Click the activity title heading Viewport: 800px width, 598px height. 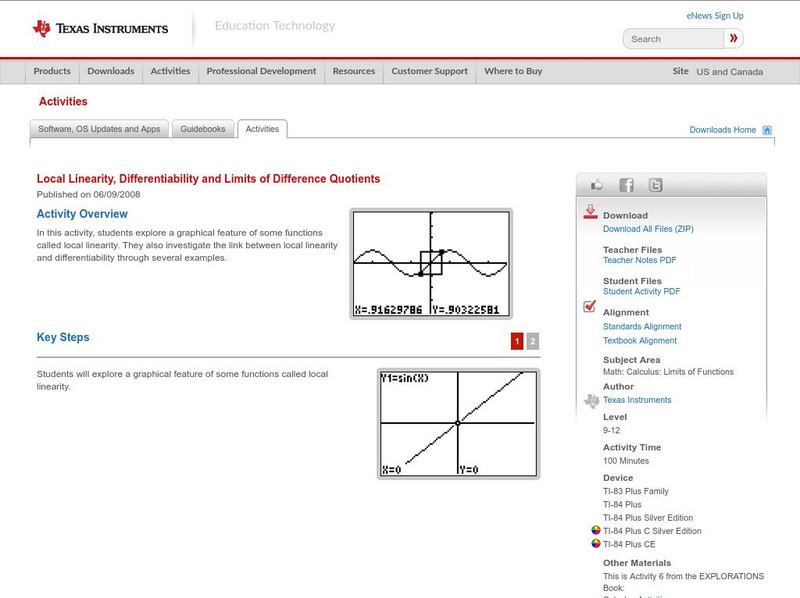[x=208, y=179]
